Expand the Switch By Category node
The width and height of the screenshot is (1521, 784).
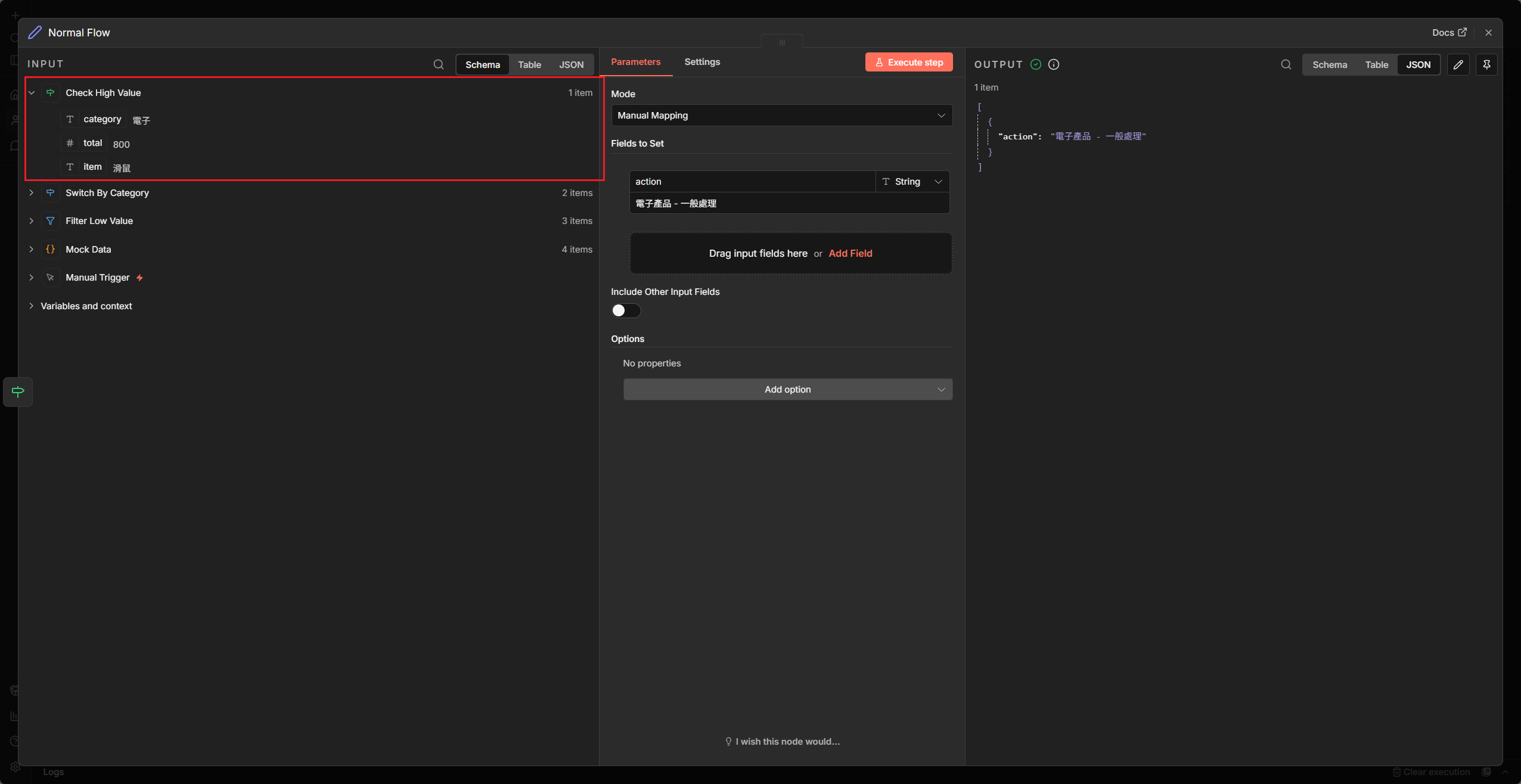click(x=32, y=193)
